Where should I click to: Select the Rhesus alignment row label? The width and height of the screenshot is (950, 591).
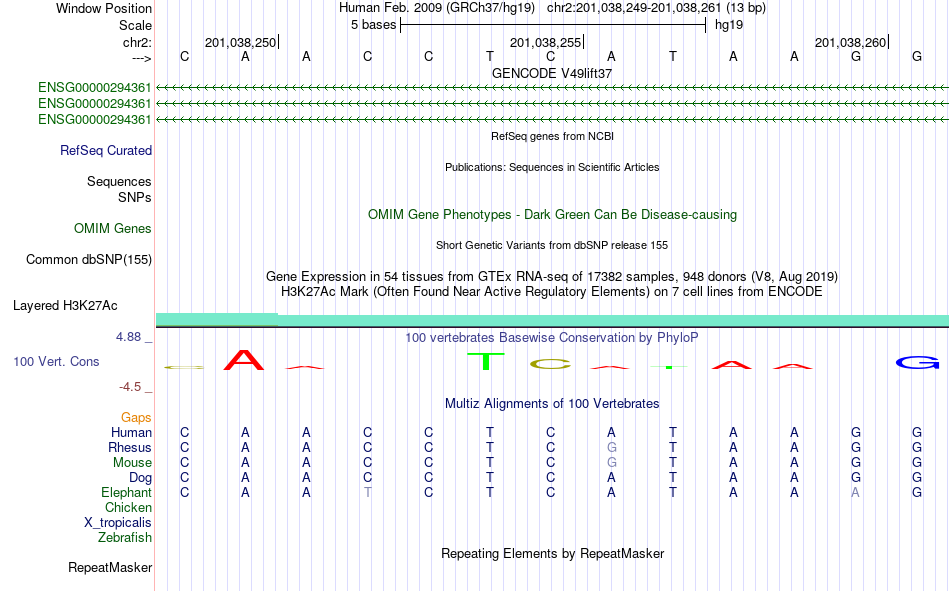(x=130, y=447)
